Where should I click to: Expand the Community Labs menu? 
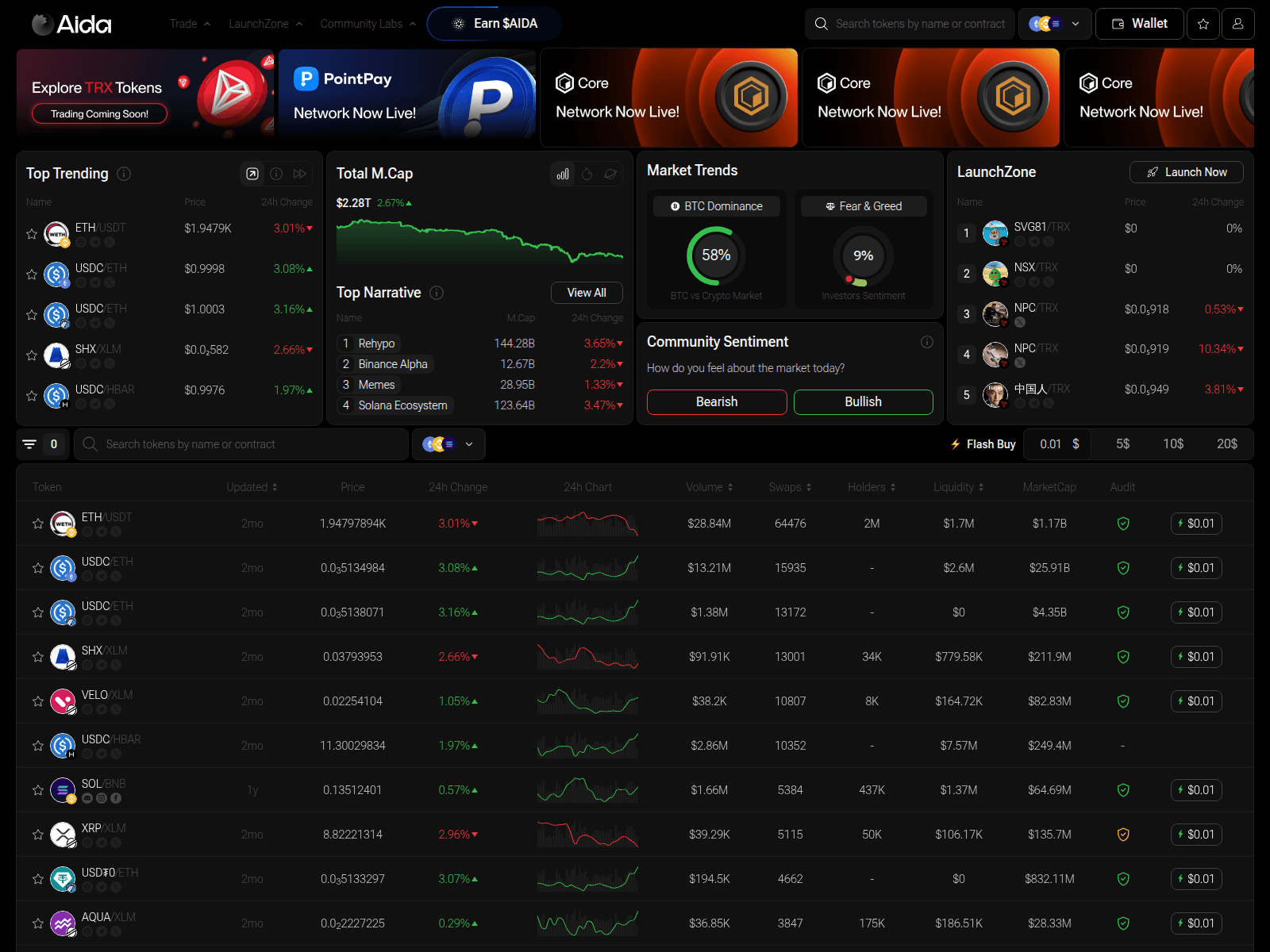click(368, 24)
